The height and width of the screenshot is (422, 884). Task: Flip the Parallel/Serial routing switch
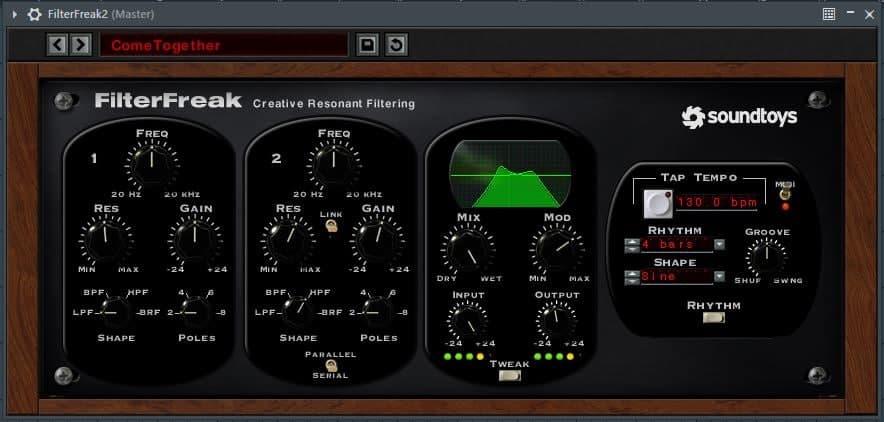(x=331, y=365)
